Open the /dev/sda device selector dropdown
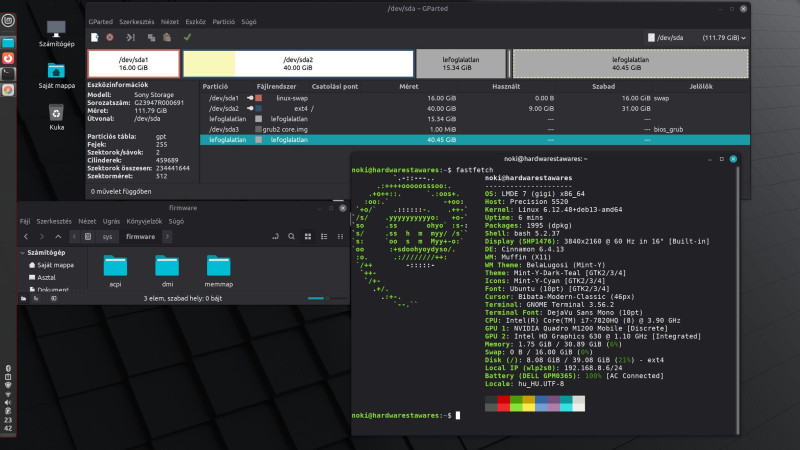 (695, 37)
